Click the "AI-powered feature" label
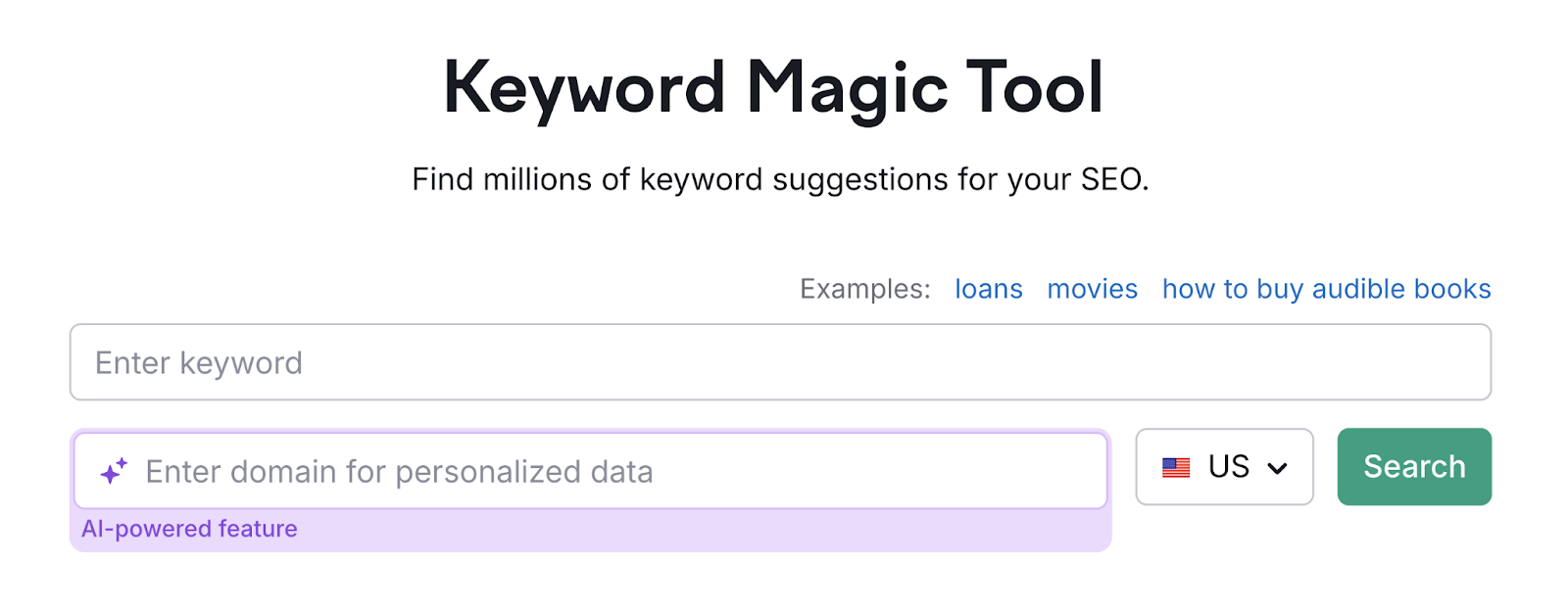Viewport: 1568px width, 612px height. (x=189, y=529)
